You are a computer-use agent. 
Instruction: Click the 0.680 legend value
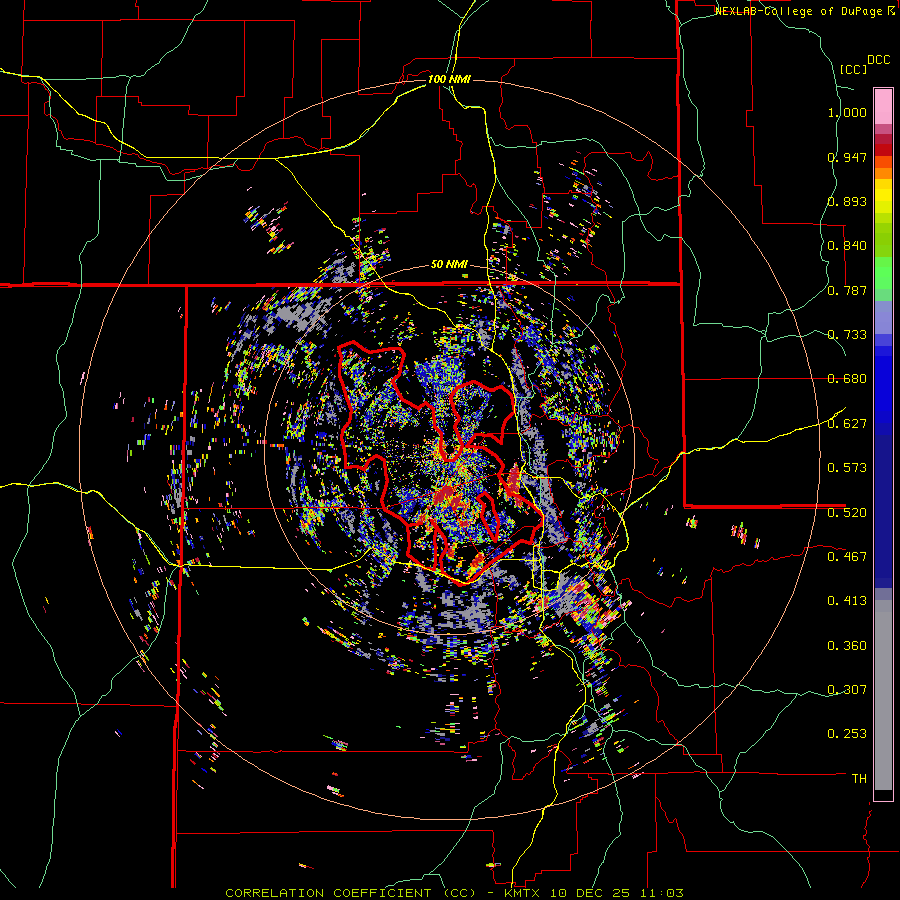tap(847, 379)
